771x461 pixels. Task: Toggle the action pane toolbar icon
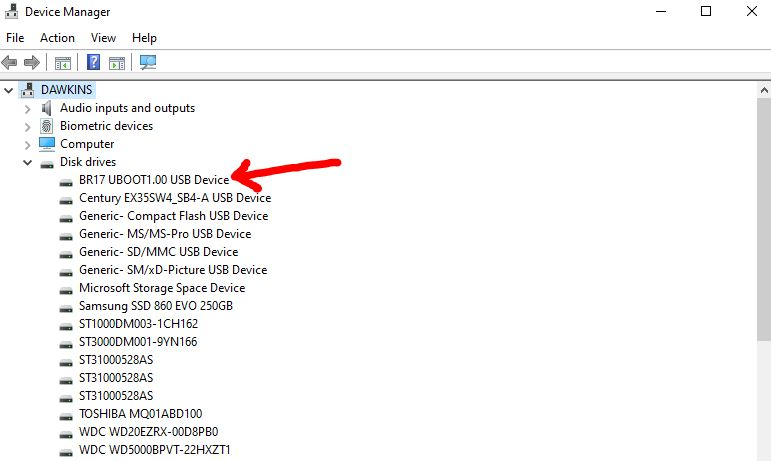[x=117, y=62]
